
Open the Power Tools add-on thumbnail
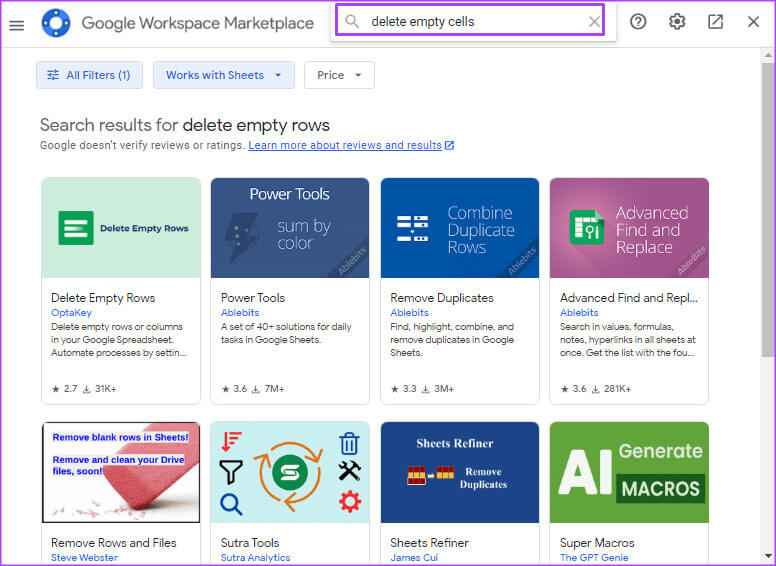coord(290,228)
